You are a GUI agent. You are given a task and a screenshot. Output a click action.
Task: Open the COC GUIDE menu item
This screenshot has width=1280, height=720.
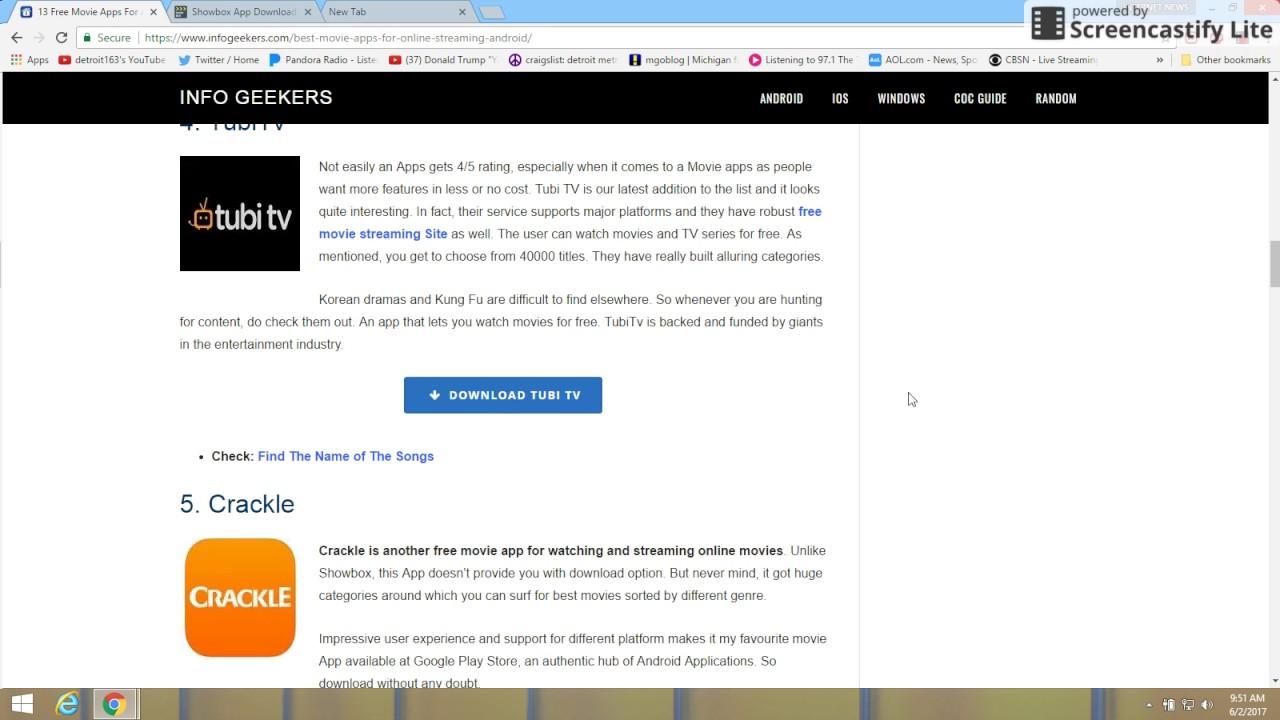(x=980, y=99)
